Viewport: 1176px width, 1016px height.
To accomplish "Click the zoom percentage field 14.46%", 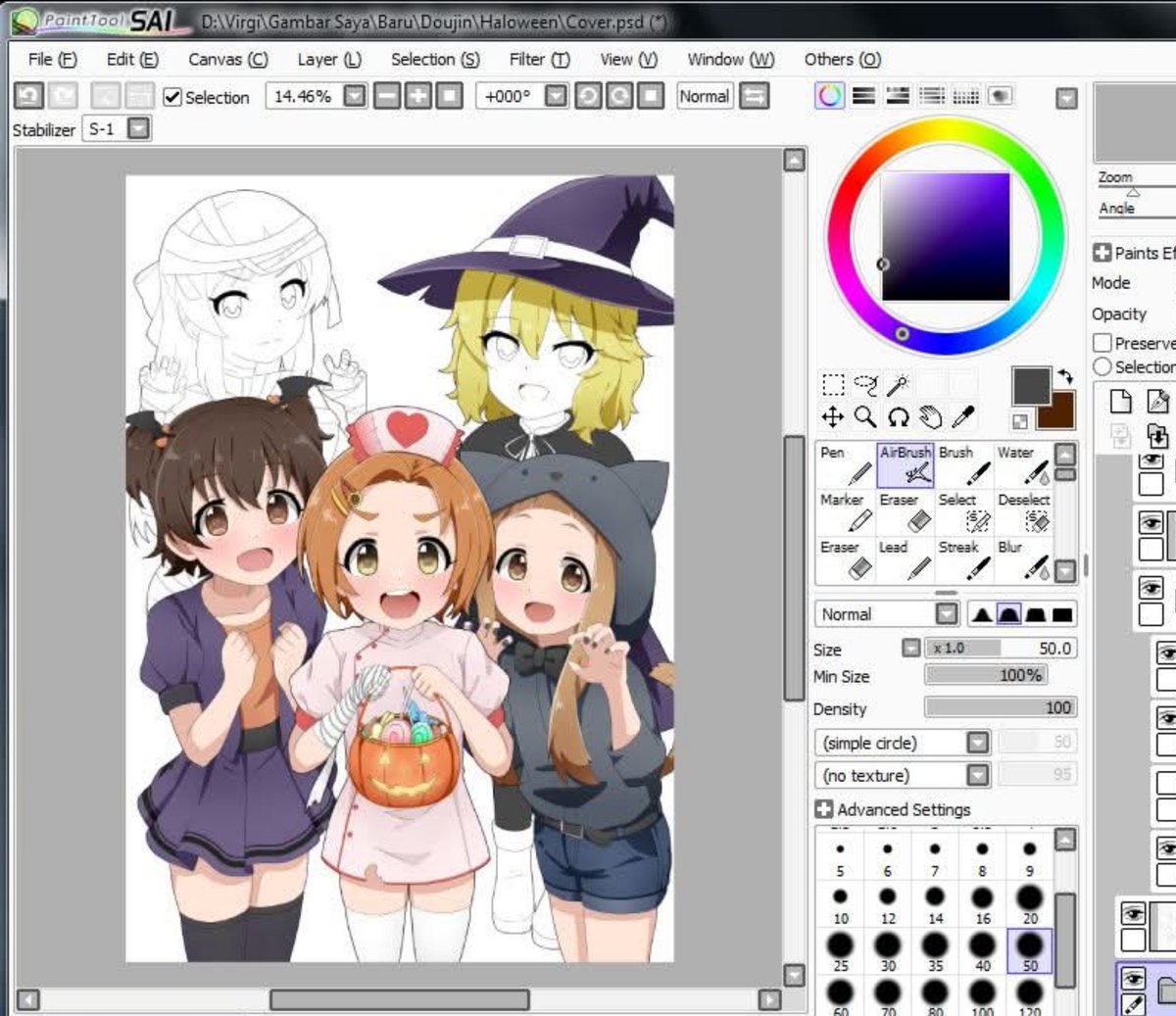I will (304, 96).
